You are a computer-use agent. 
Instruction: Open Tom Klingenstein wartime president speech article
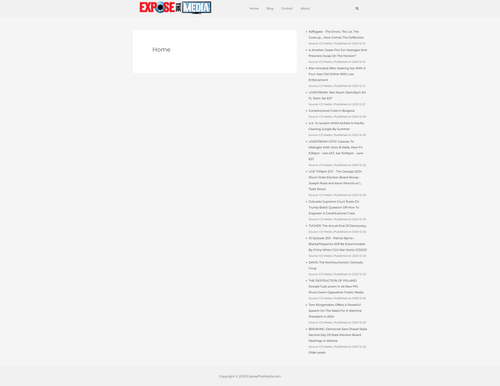(335, 311)
